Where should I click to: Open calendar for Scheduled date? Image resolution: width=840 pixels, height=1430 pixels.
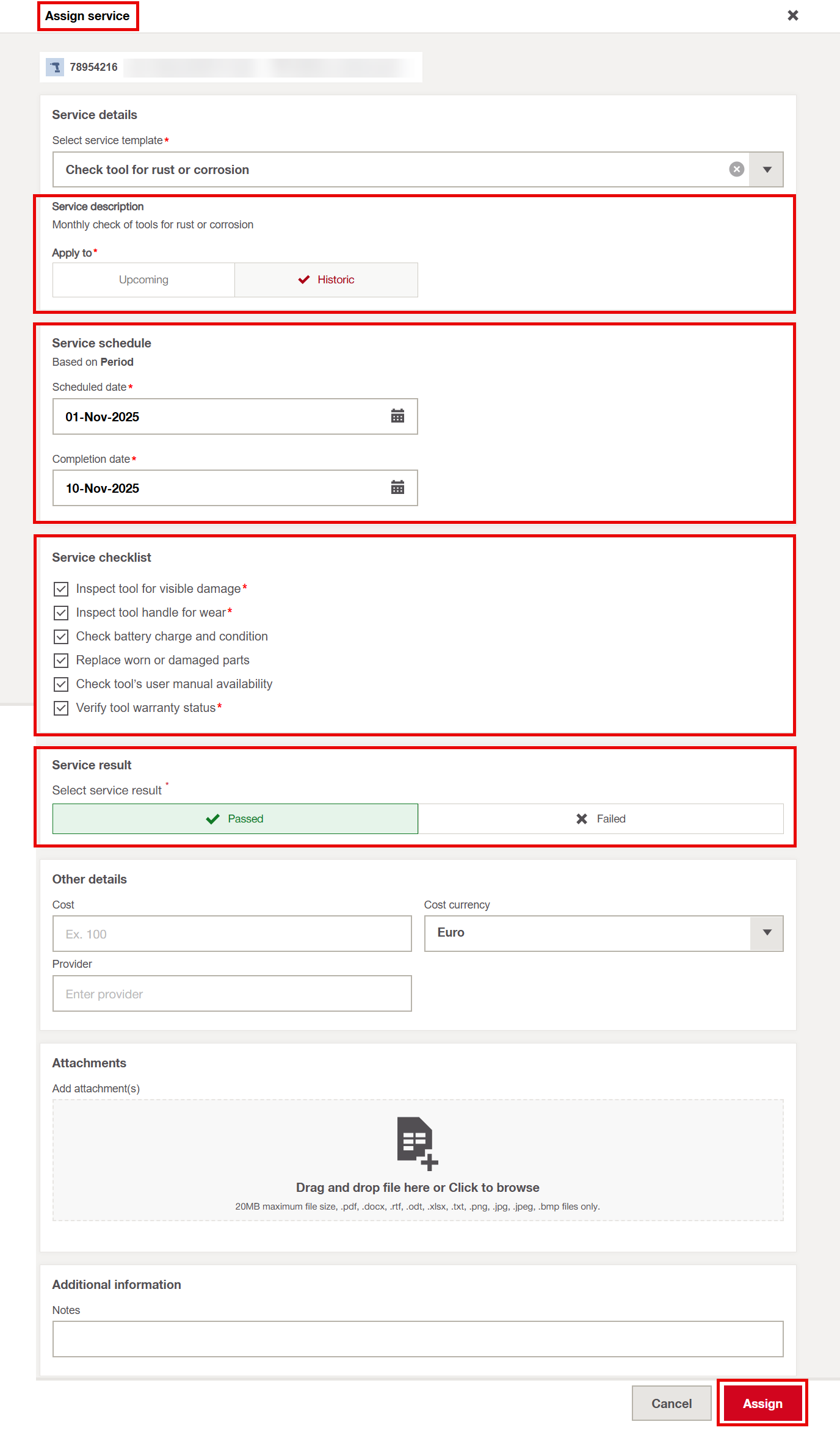click(x=397, y=416)
